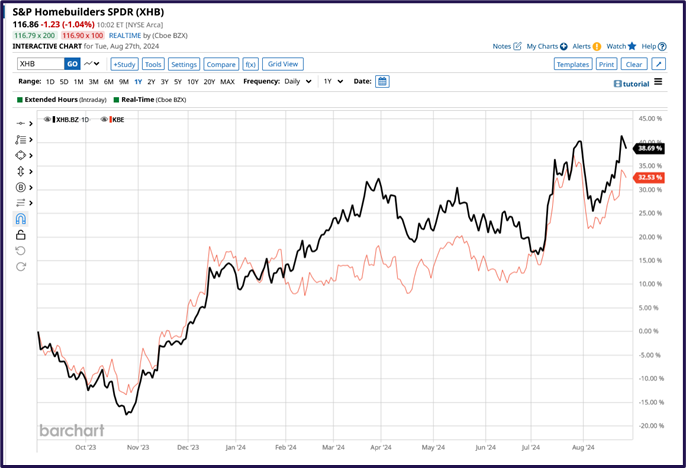Select the shapes drawing tool icon
The height and width of the screenshot is (468, 686).
[x=21, y=155]
